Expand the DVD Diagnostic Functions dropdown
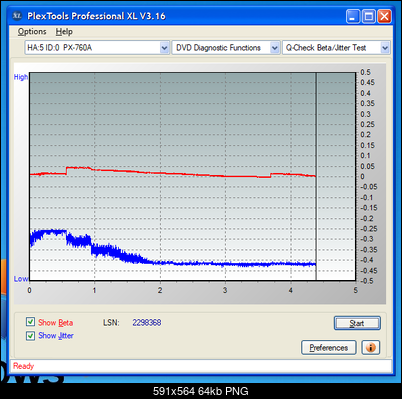This screenshot has width=402, height=399. (274, 48)
